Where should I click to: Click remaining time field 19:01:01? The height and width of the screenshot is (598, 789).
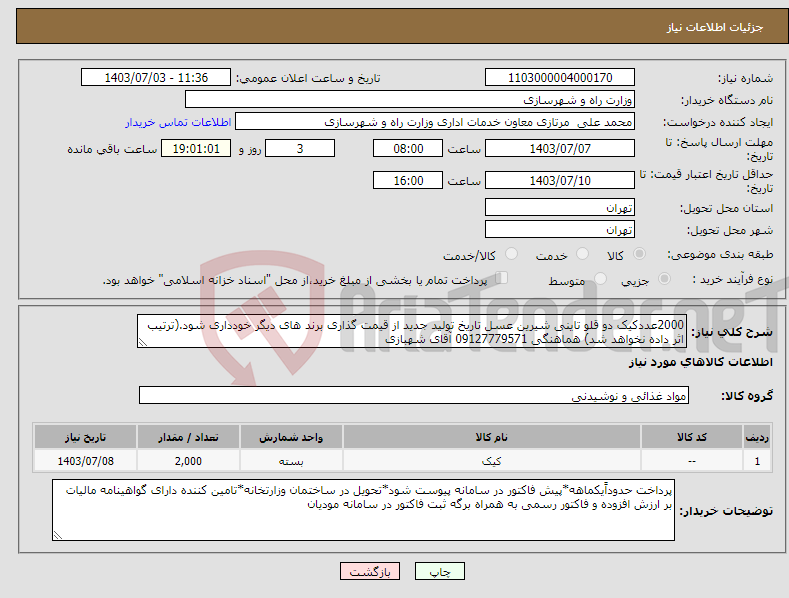pyautogui.click(x=196, y=148)
